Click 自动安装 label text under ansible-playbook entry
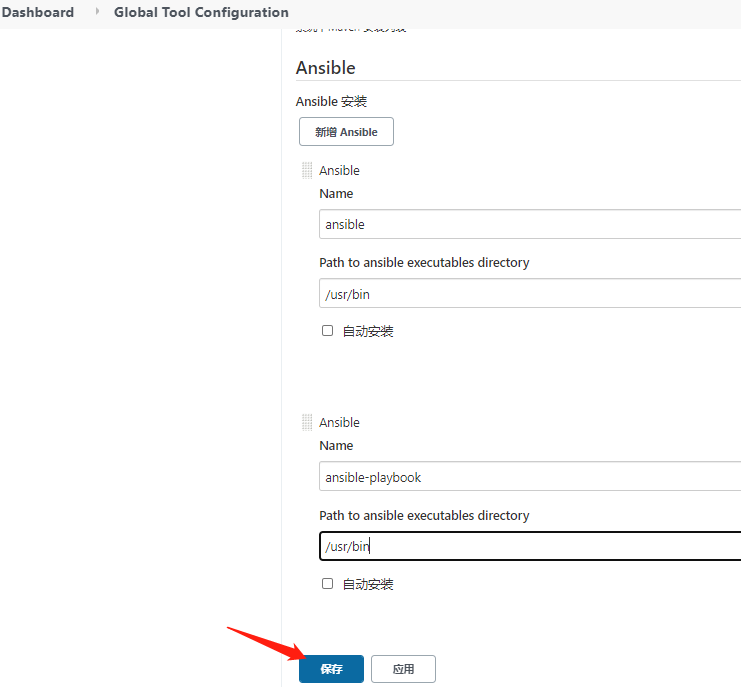741x687 pixels. click(x=368, y=584)
